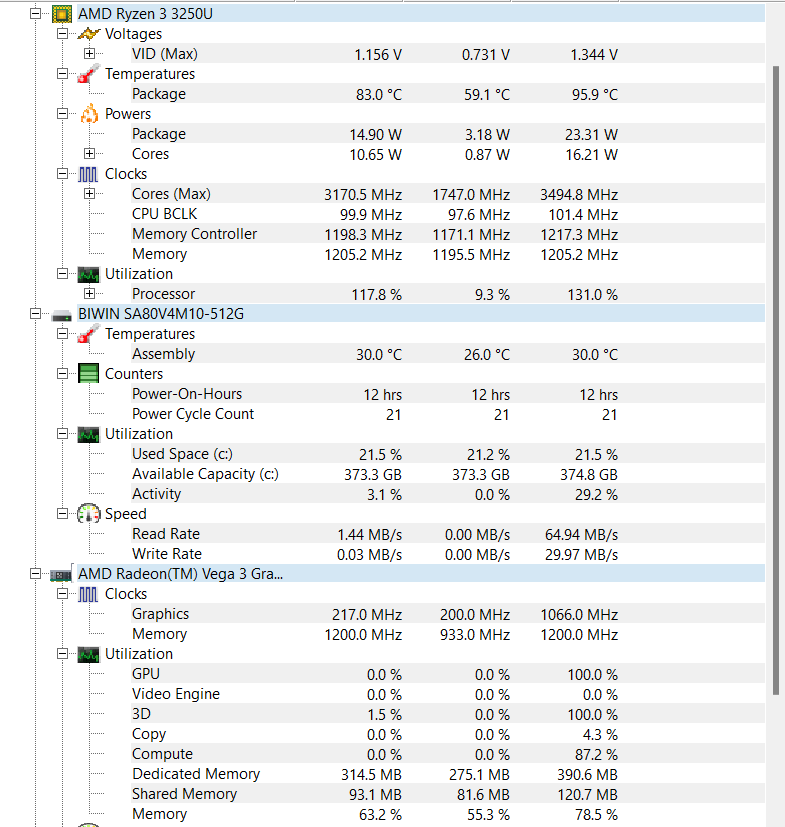Image resolution: width=785 pixels, height=827 pixels.
Task: Select the Dedicated Memory row
Action: click(196, 774)
